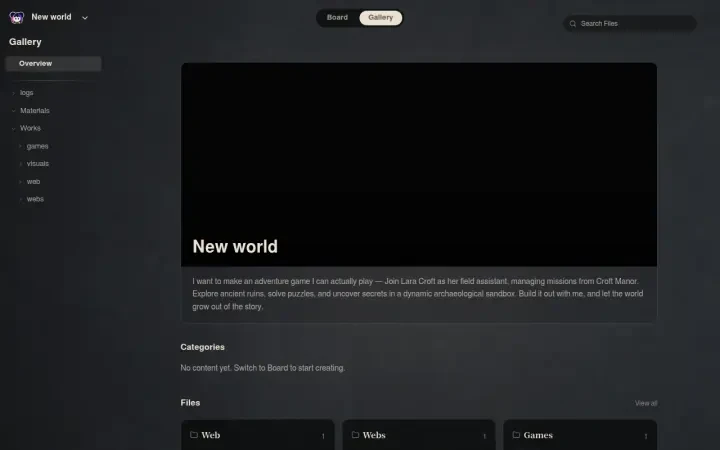Click the Files section heading
720x450 pixels.
coord(190,403)
